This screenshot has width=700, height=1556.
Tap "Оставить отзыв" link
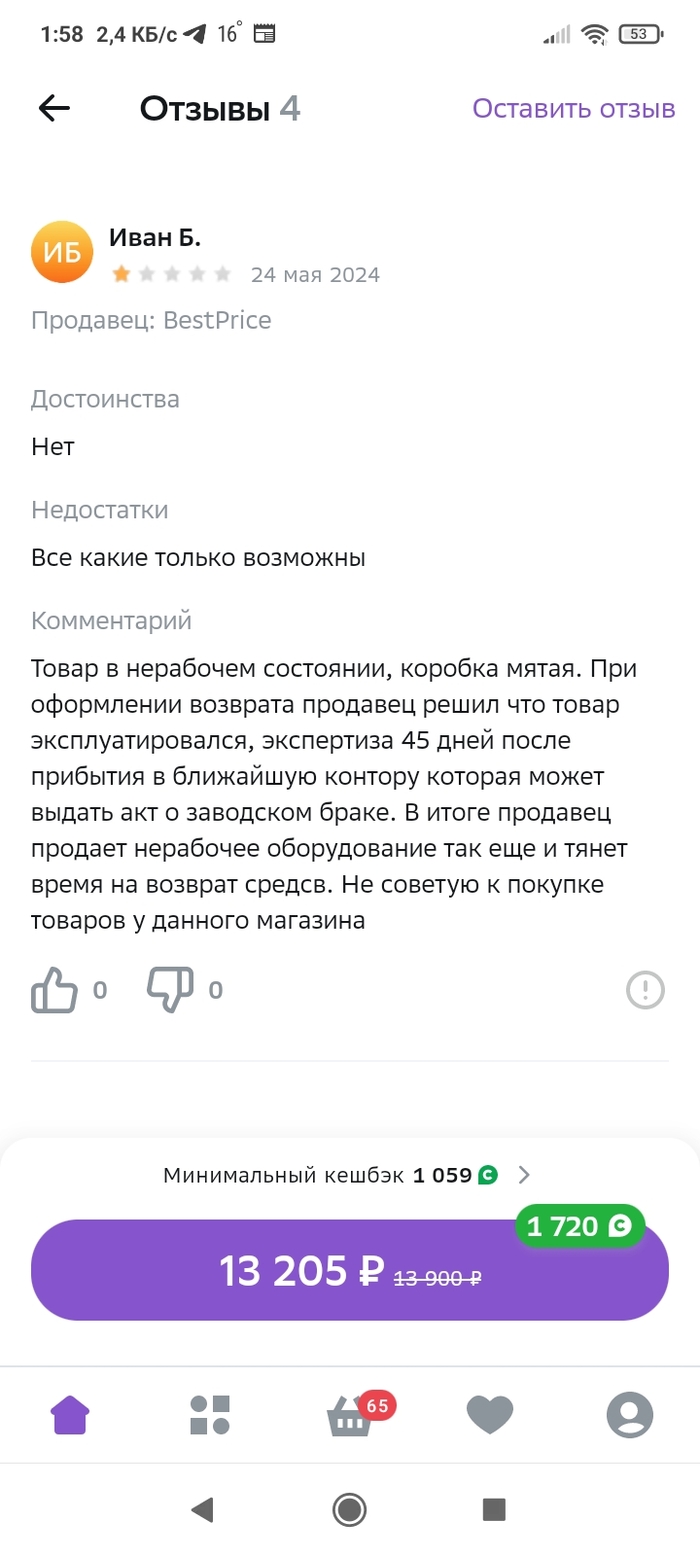pyautogui.click(x=573, y=109)
